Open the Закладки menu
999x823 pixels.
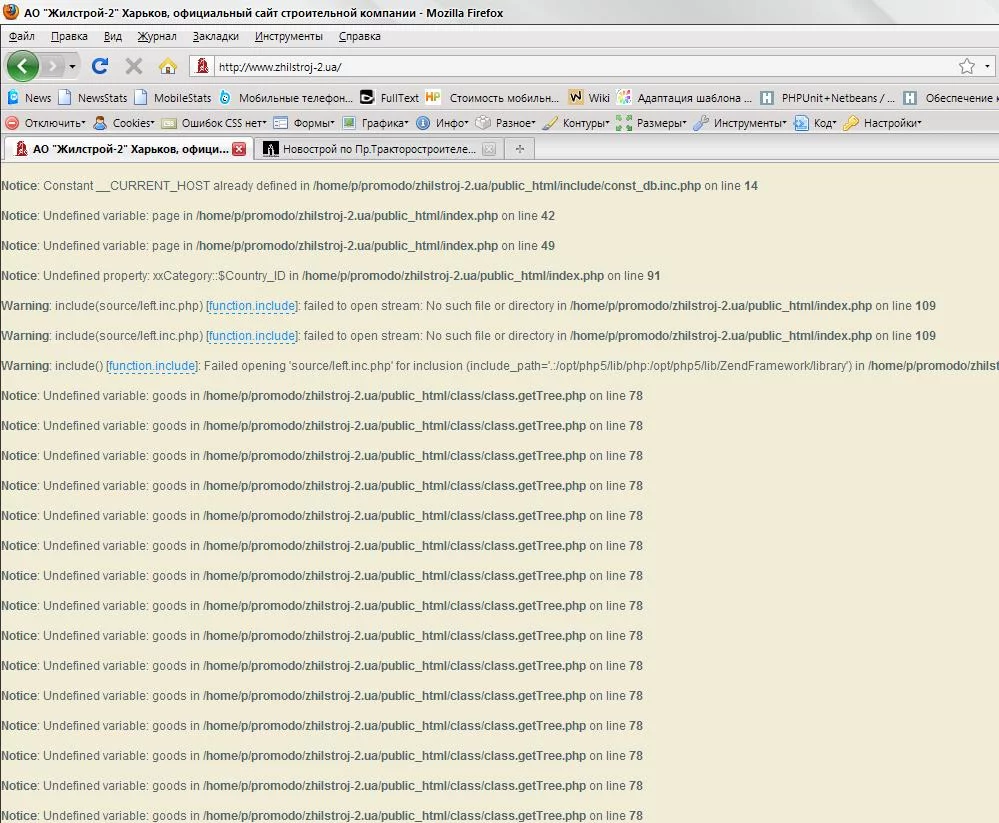215,36
